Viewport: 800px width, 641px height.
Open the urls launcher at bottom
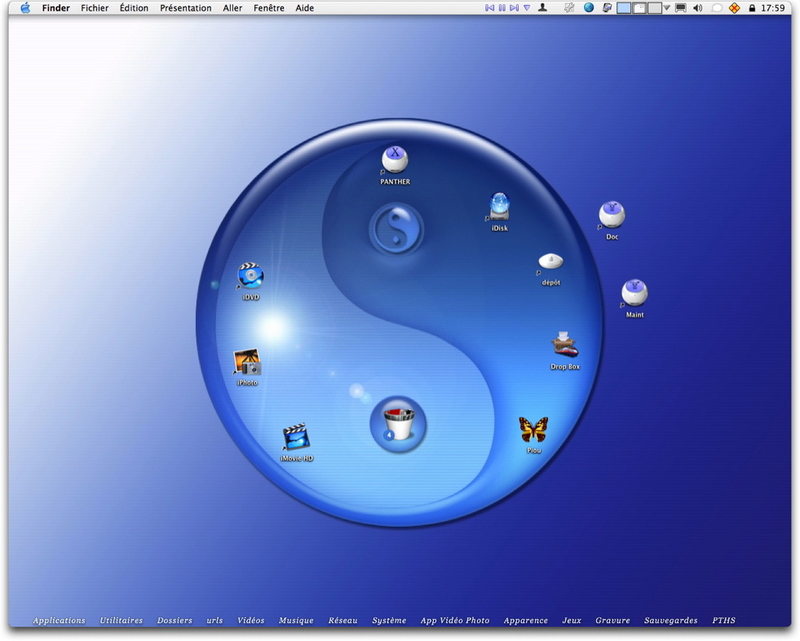pyautogui.click(x=214, y=621)
